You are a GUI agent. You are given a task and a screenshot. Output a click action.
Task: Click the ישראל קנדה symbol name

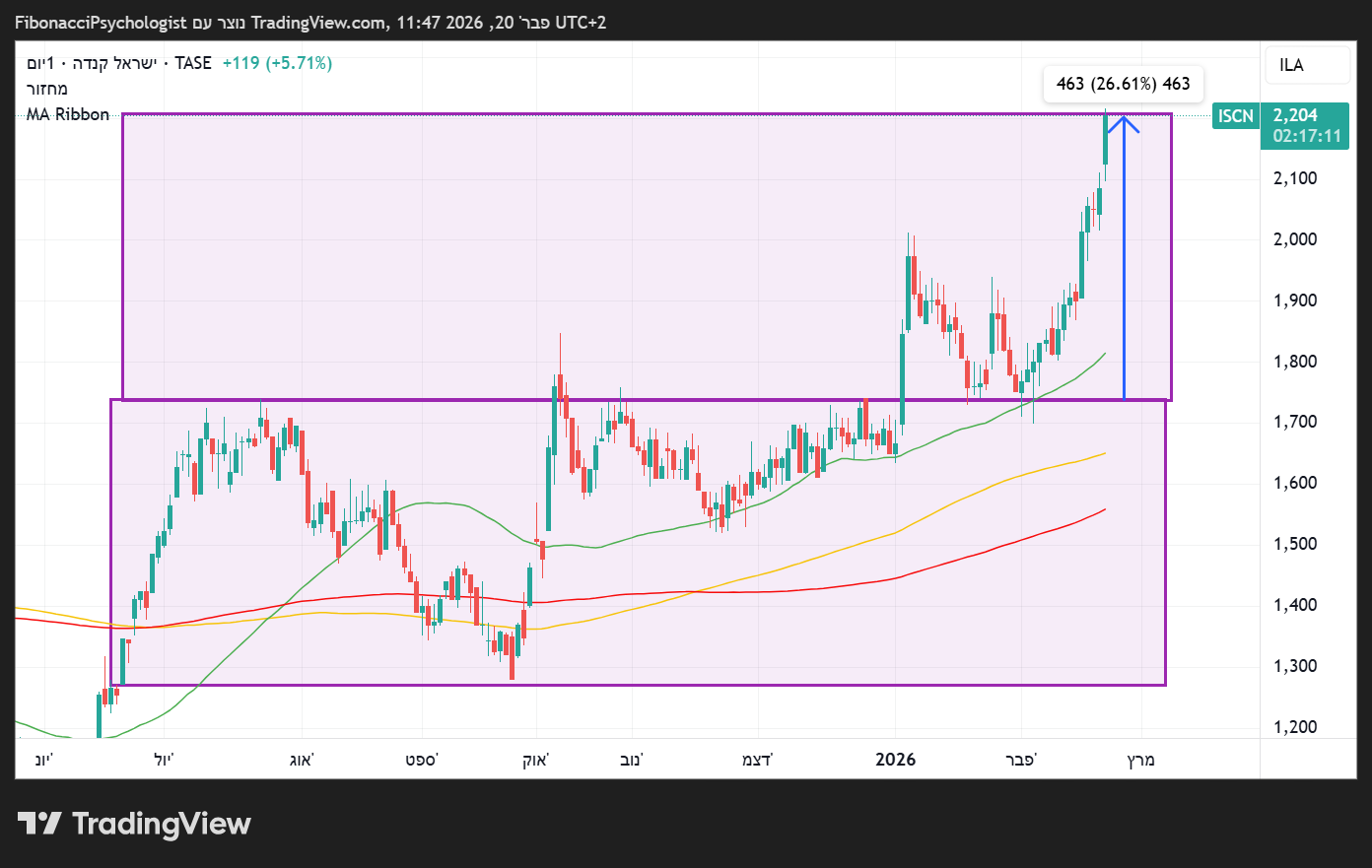(x=115, y=63)
